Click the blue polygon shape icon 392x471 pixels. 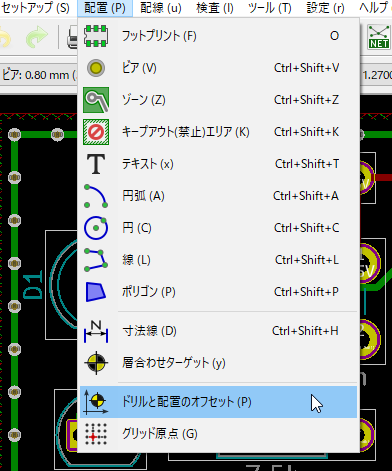click(x=96, y=292)
